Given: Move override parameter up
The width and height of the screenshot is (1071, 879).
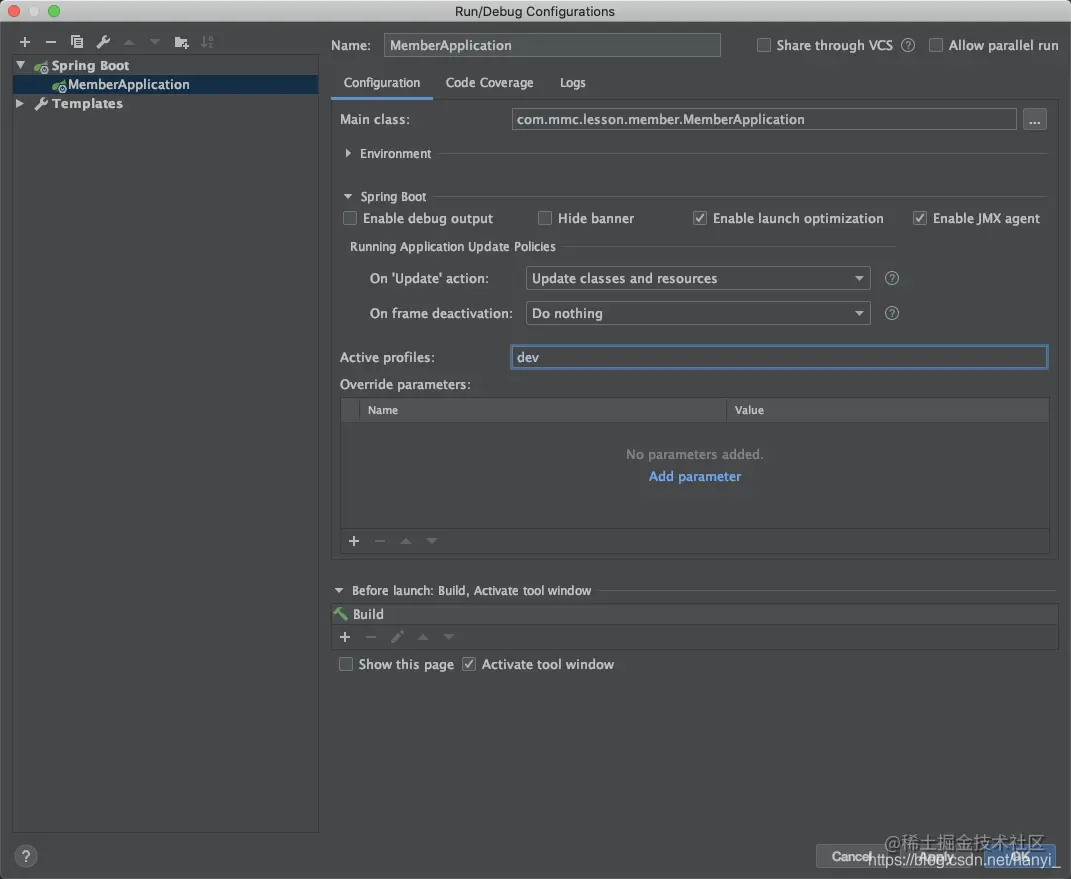Looking at the screenshot, I should (406, 541).
